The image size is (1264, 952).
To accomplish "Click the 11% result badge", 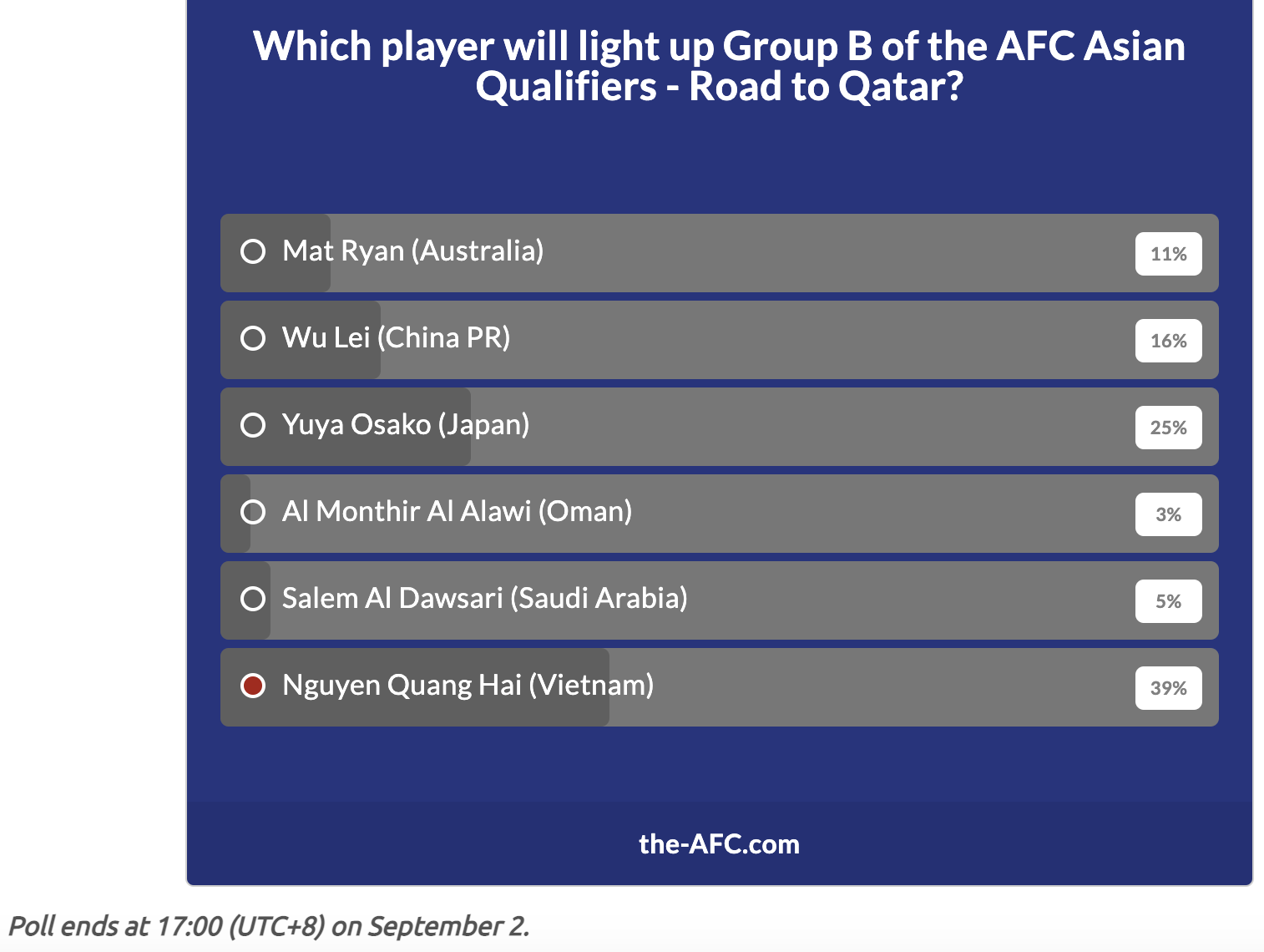I will pyautogui.click(x=1168, y=254).
